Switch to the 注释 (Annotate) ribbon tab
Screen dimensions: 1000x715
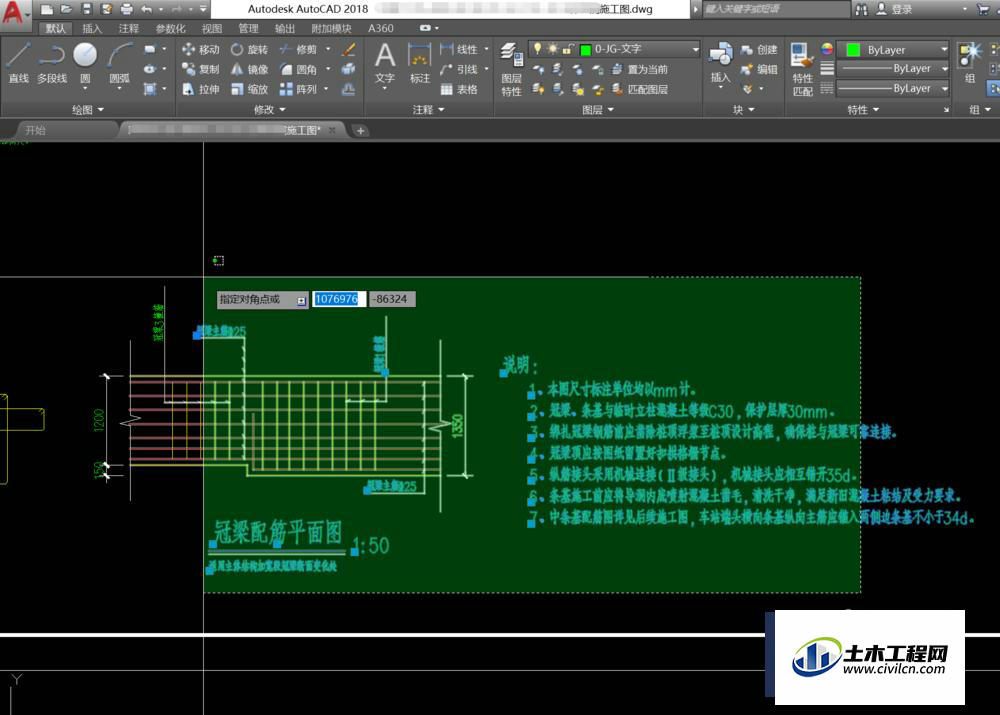[x=128, y=28]
